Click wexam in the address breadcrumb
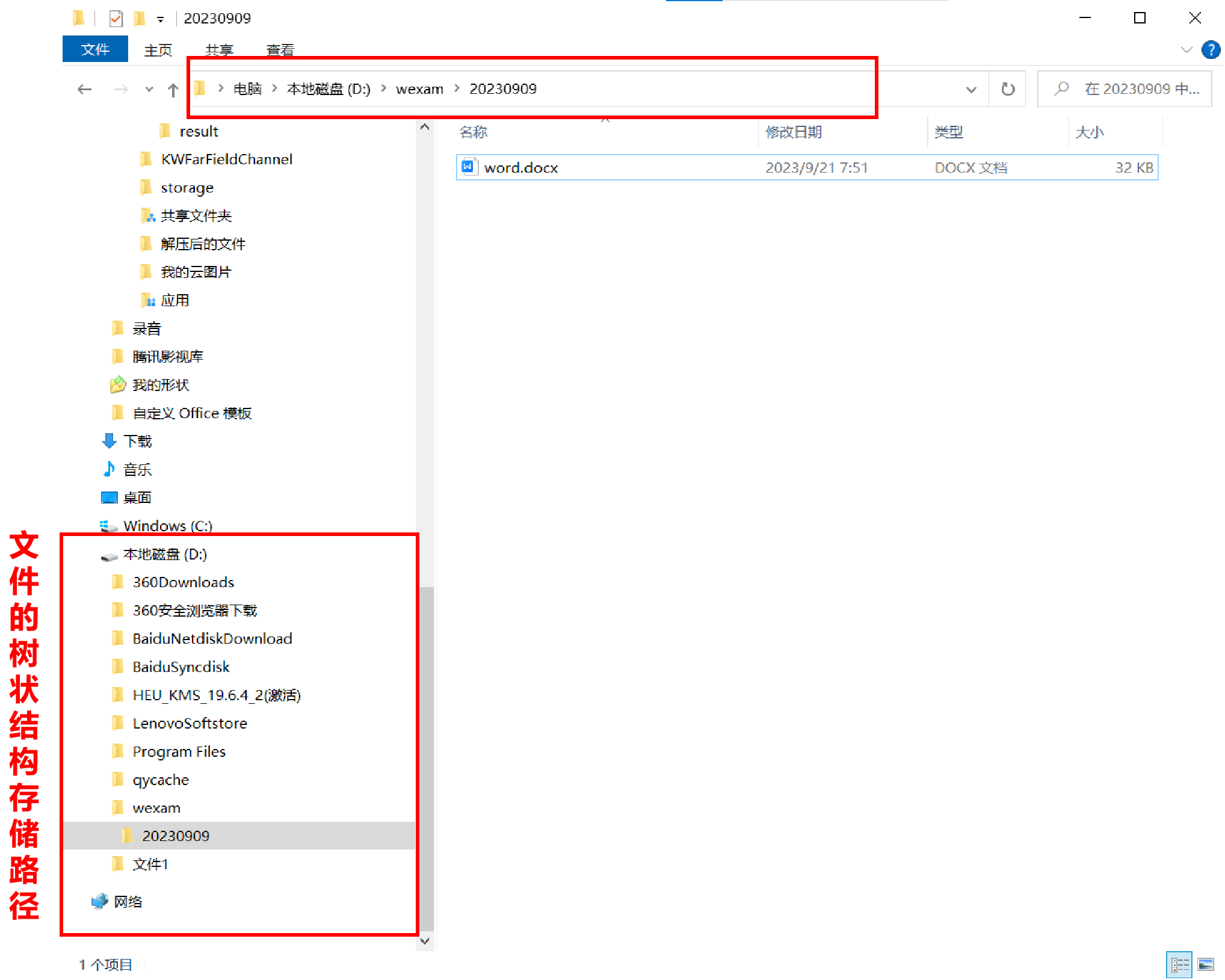This screenshot has height=980, width=1225. 419,89
